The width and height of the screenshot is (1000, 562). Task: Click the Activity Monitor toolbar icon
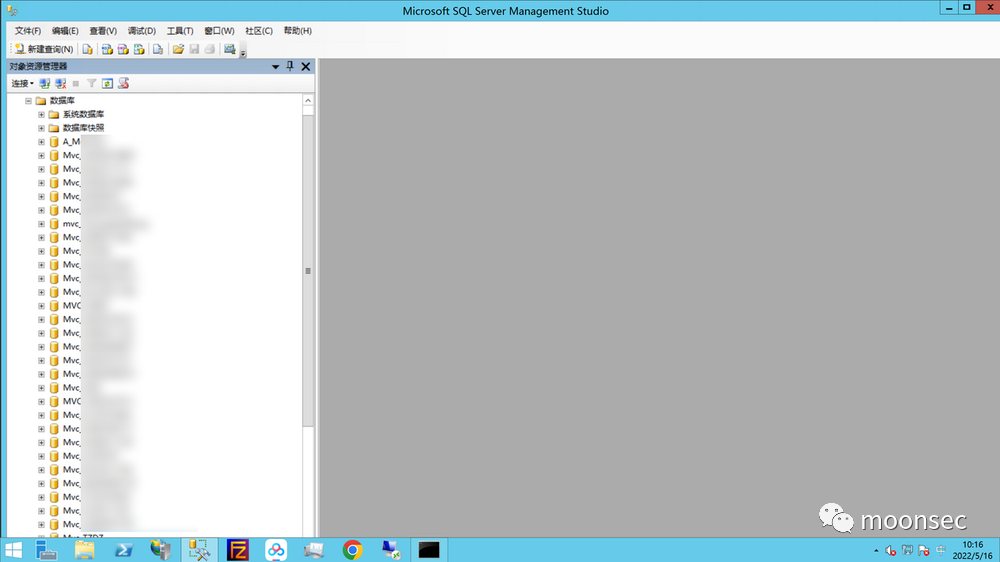(x=230, y=49)
